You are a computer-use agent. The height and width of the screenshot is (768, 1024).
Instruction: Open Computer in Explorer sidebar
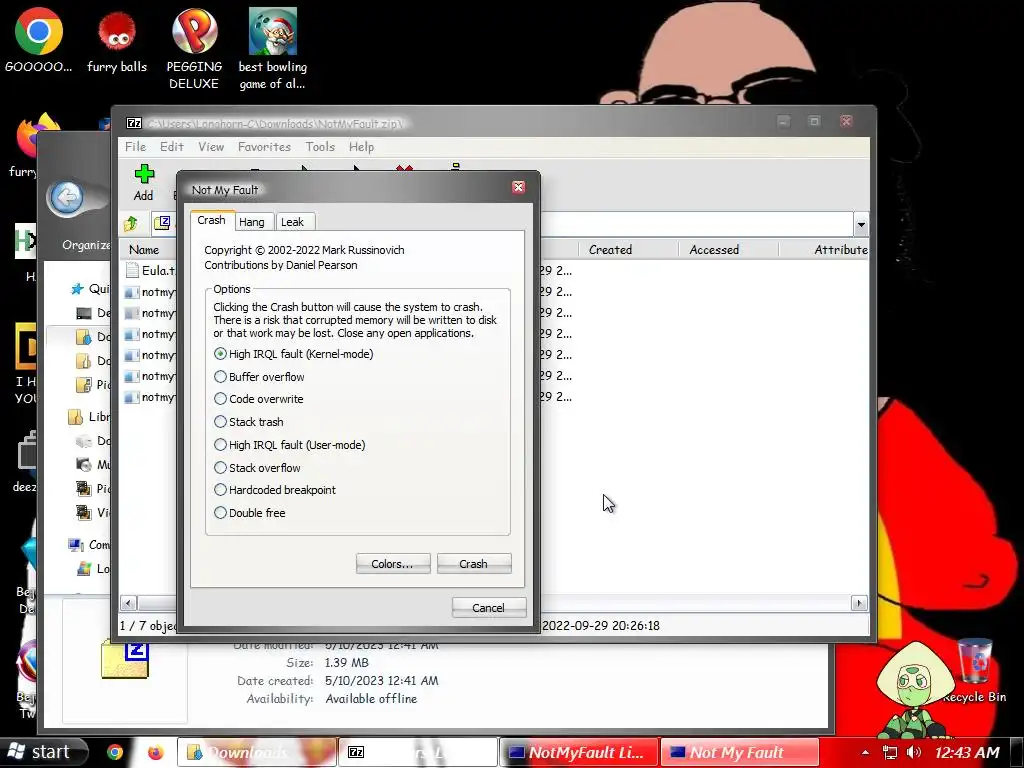point(89,545)
